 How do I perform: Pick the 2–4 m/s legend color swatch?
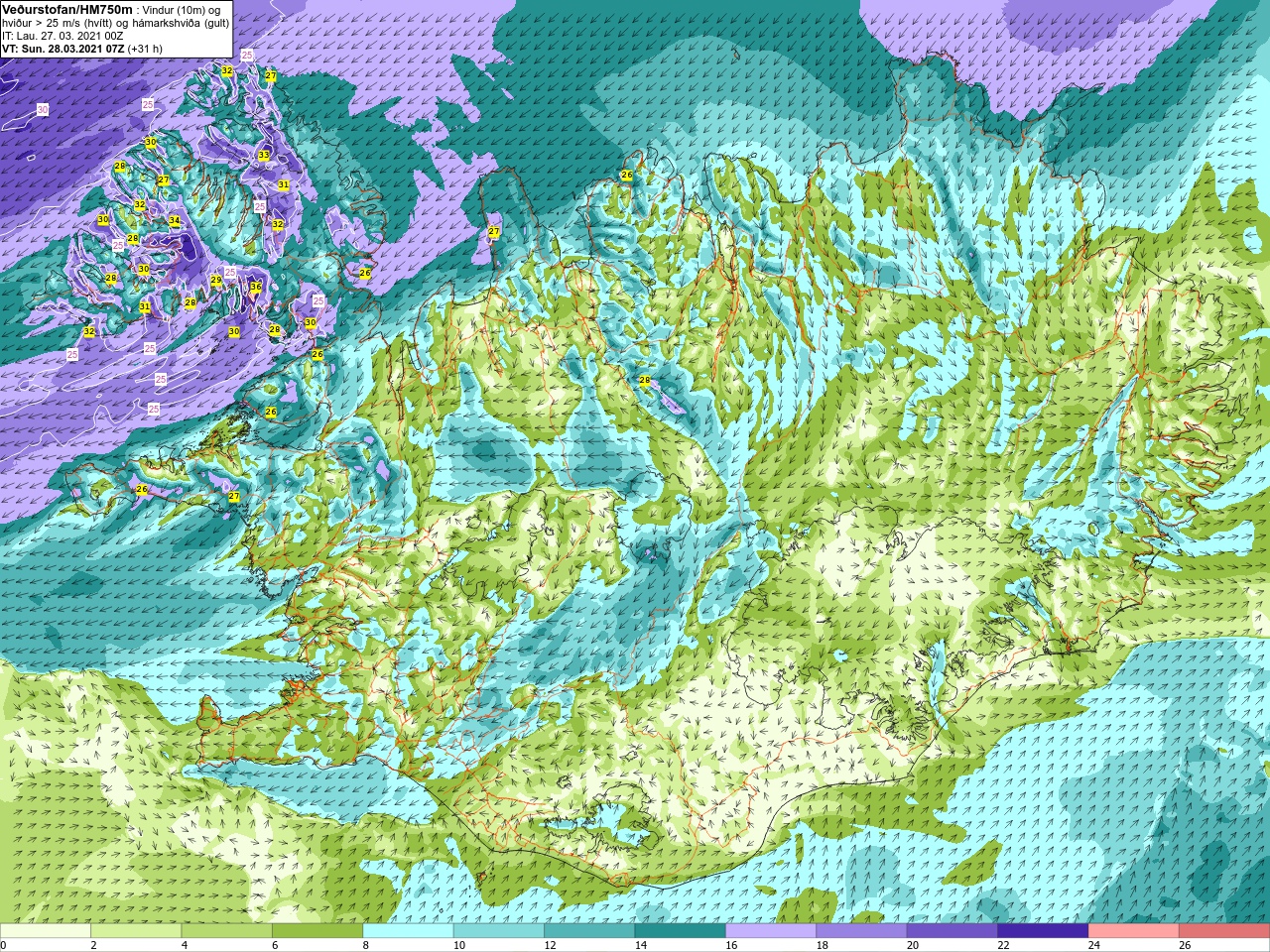(136, 931)
